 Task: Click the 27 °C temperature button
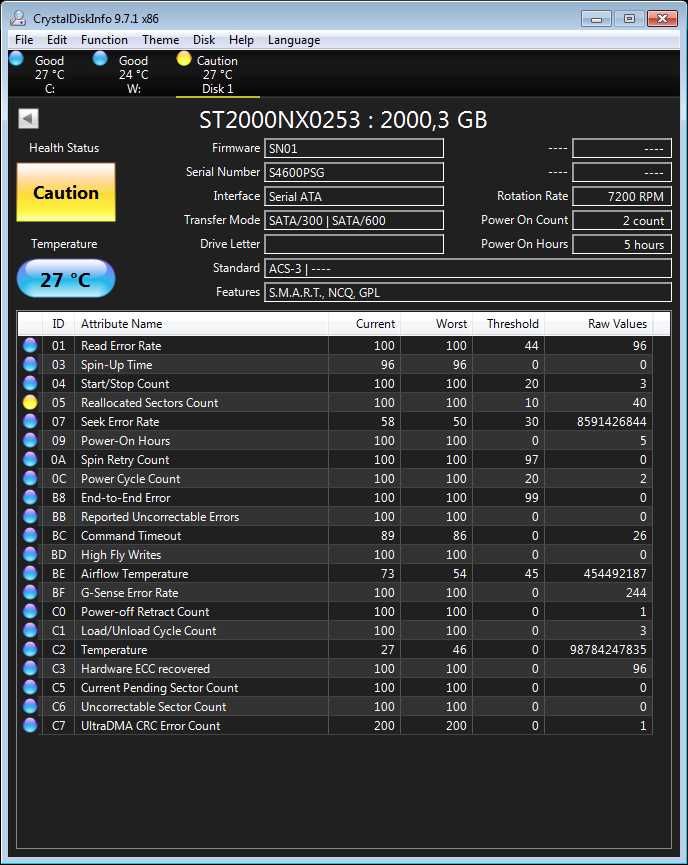click(66, 279)
